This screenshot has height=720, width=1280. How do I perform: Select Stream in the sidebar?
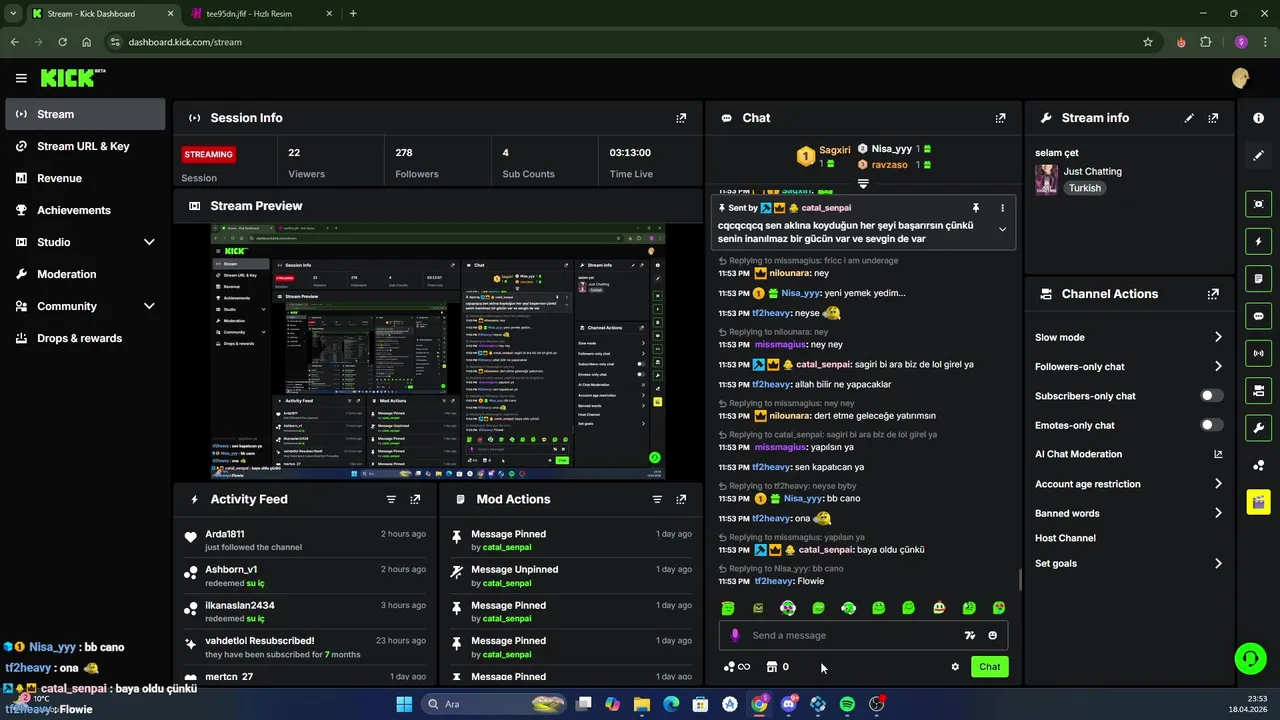click(x=85, y=114)
